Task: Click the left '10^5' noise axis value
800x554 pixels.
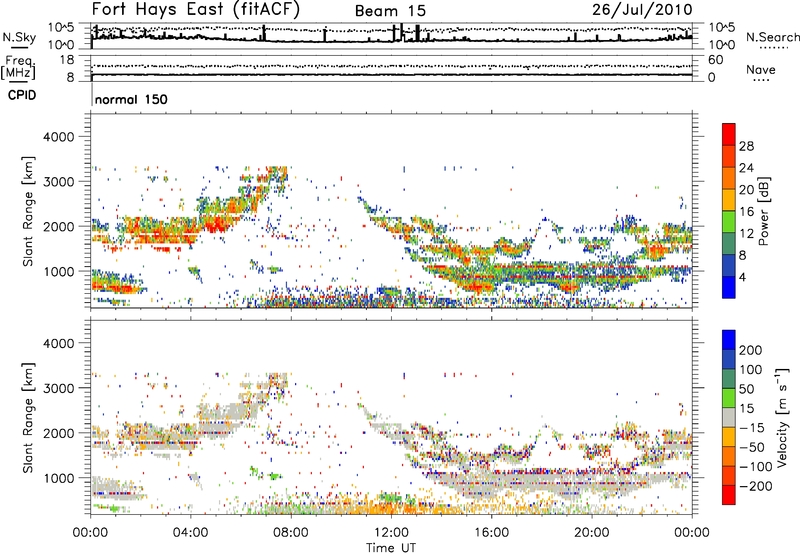Action: pyautogui.click(x=61, y=27)
